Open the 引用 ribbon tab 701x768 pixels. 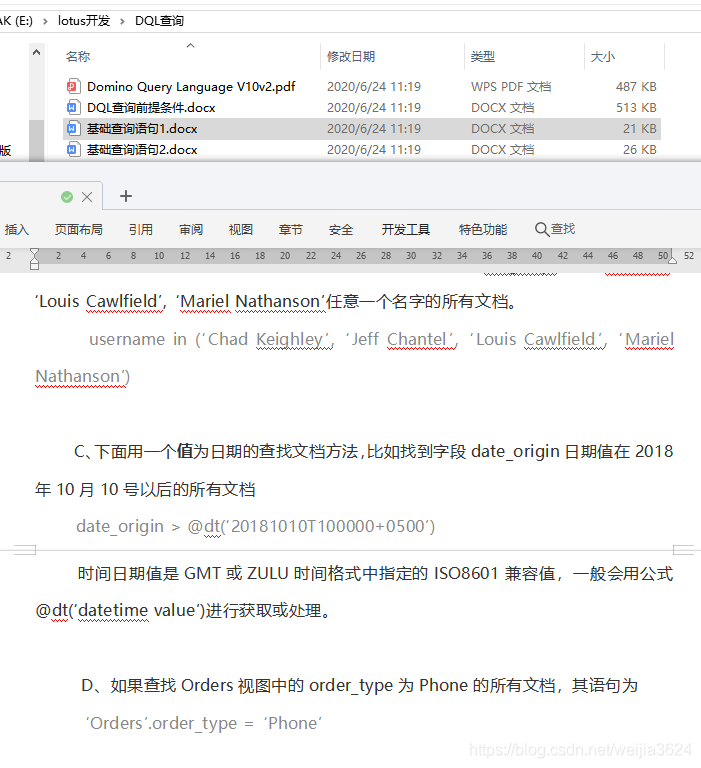(x=141, y=229)
